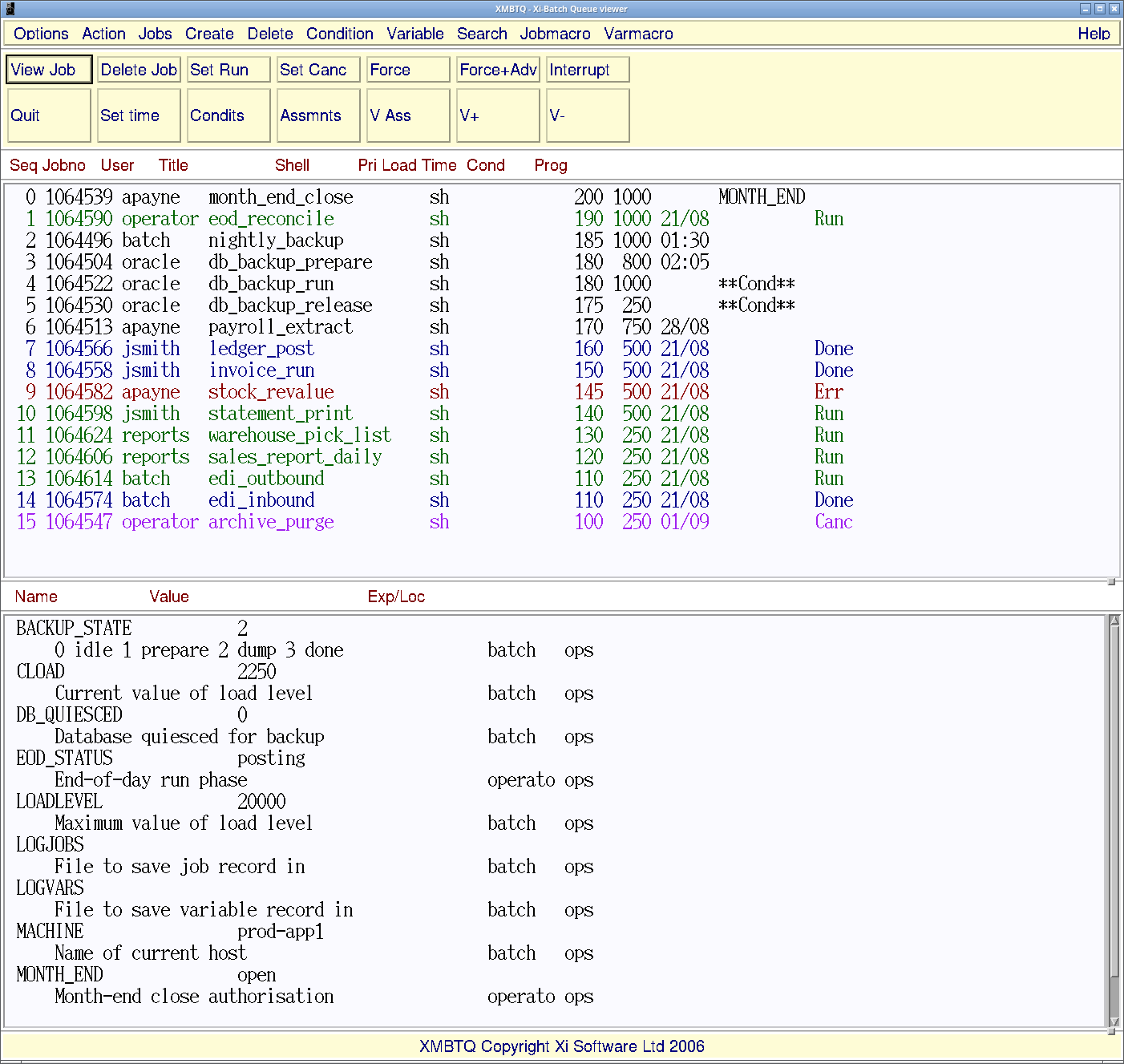Select the sales_report_daily job
Image resolution: width=1124 pixels, height=1064 pixels.
click(561, 457)
